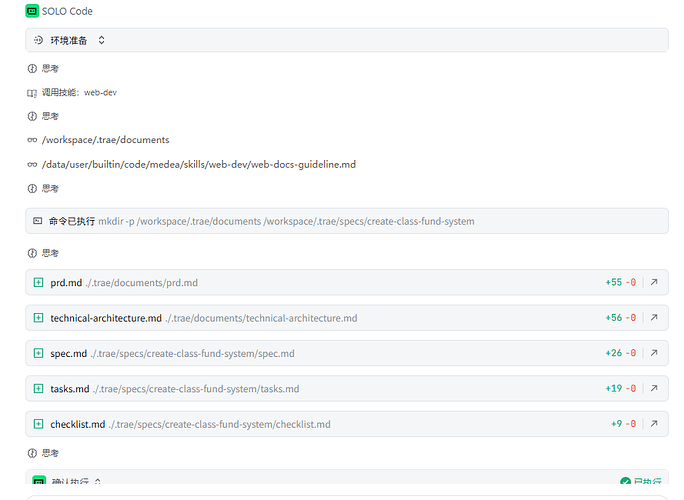This screenshot has height=500, width=684.
Task: Click the added-file icon for prd.md
Action: (x=38, y=282)
